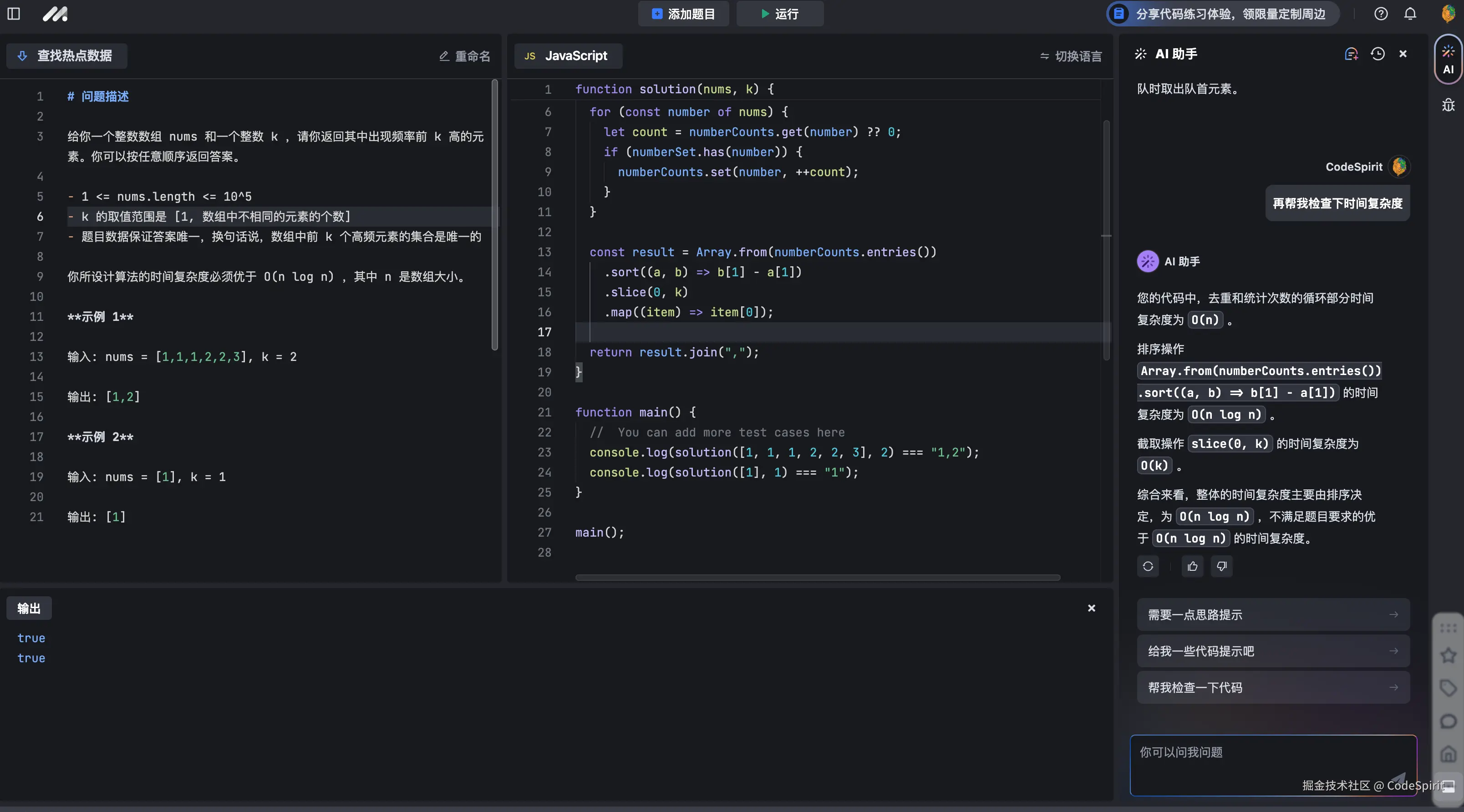Open the AI chat history
Image resolution: width=1464 pixels, height=812 pixels.
pyautogui.click(x=1377, y=54)
